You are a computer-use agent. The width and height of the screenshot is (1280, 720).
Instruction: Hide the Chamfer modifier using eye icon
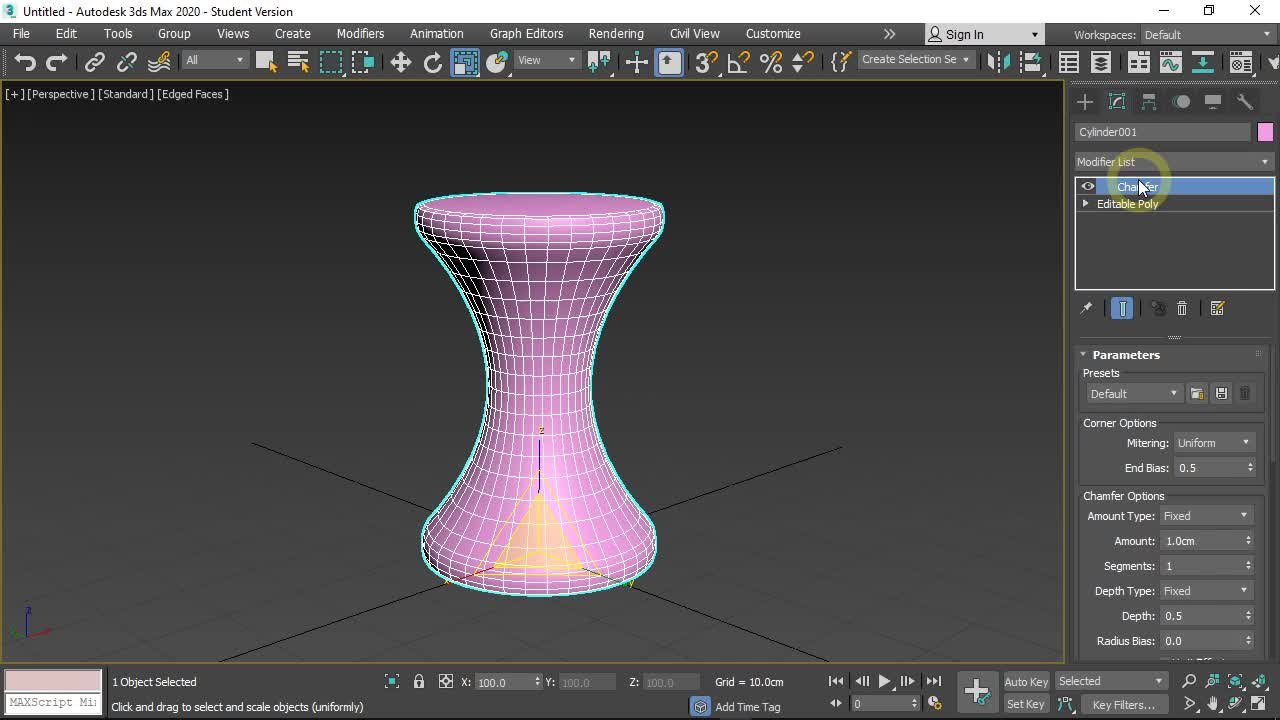pyautogui.click(x=1087, y=187)
